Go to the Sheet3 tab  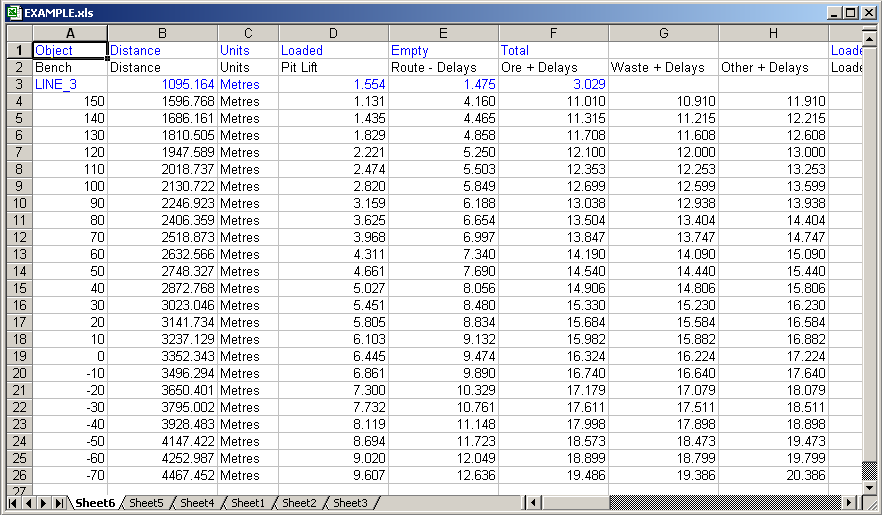point(350,503)
